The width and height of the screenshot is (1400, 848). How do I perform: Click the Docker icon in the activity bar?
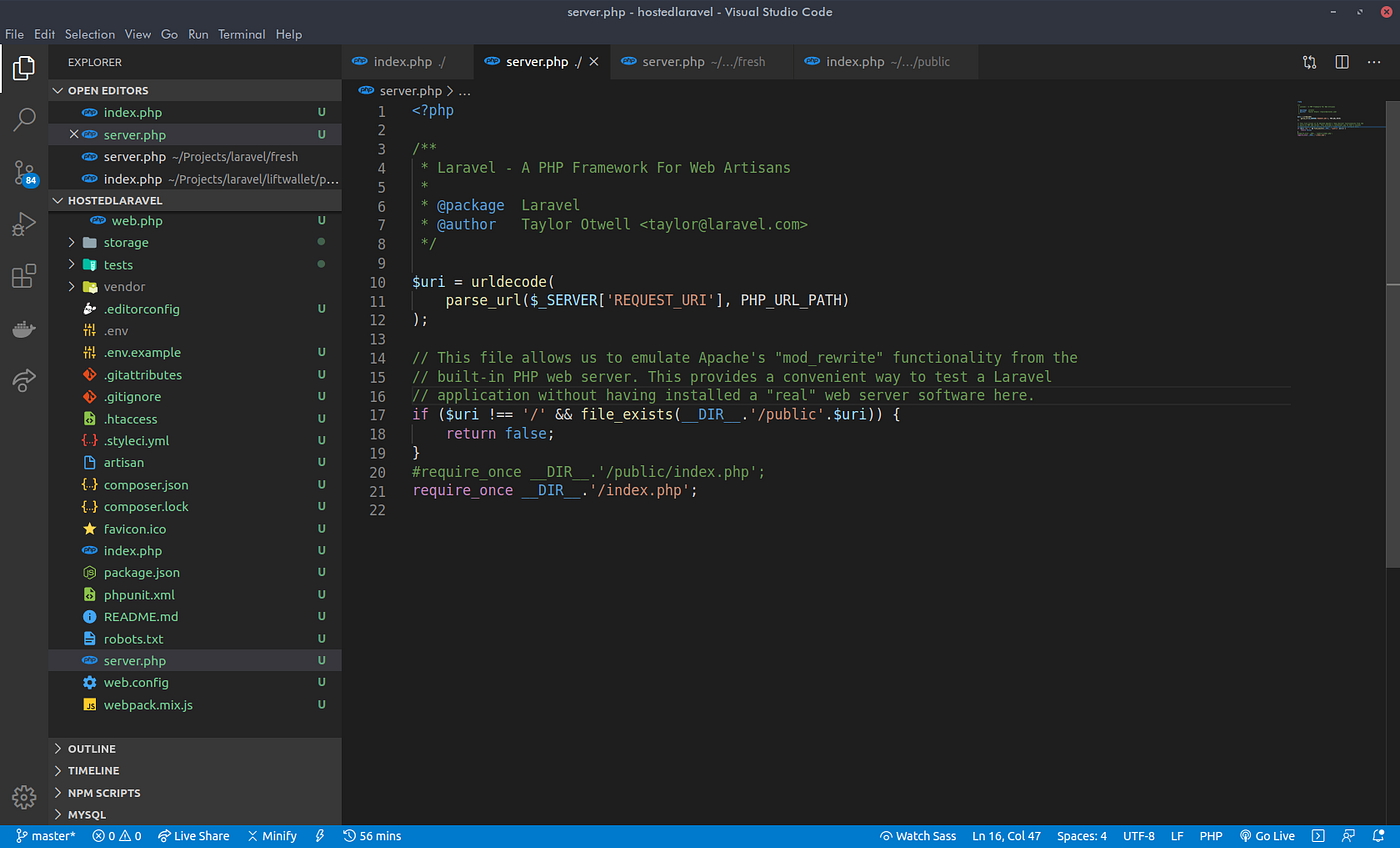[24, 328]
